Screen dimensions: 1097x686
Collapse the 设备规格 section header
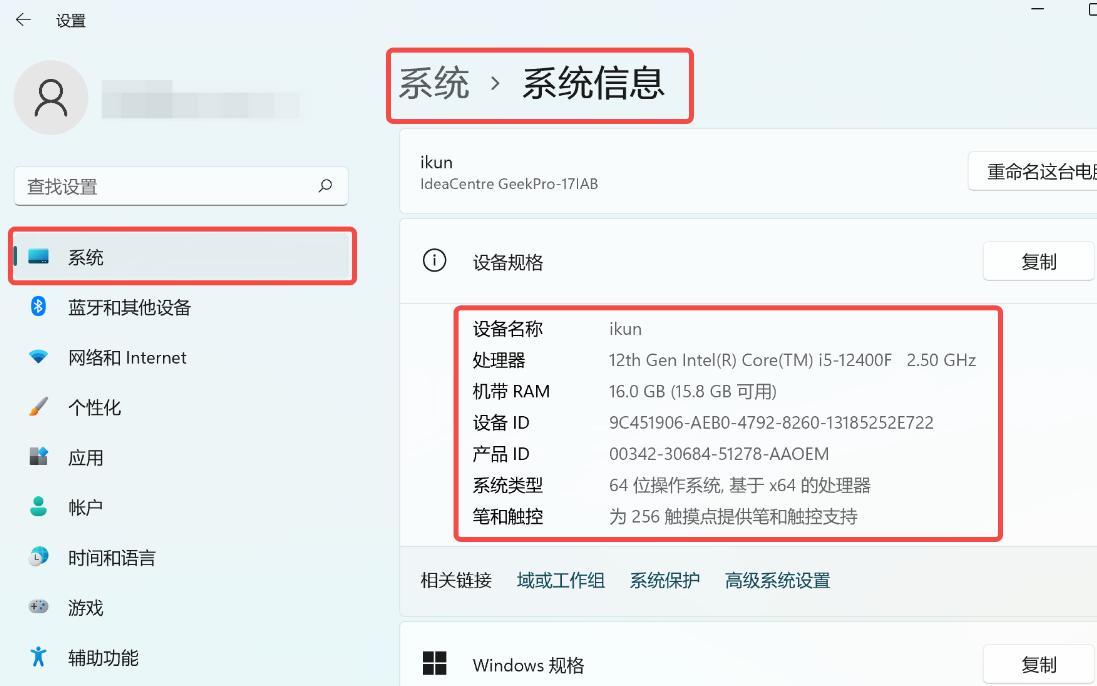tap(748, 262)
